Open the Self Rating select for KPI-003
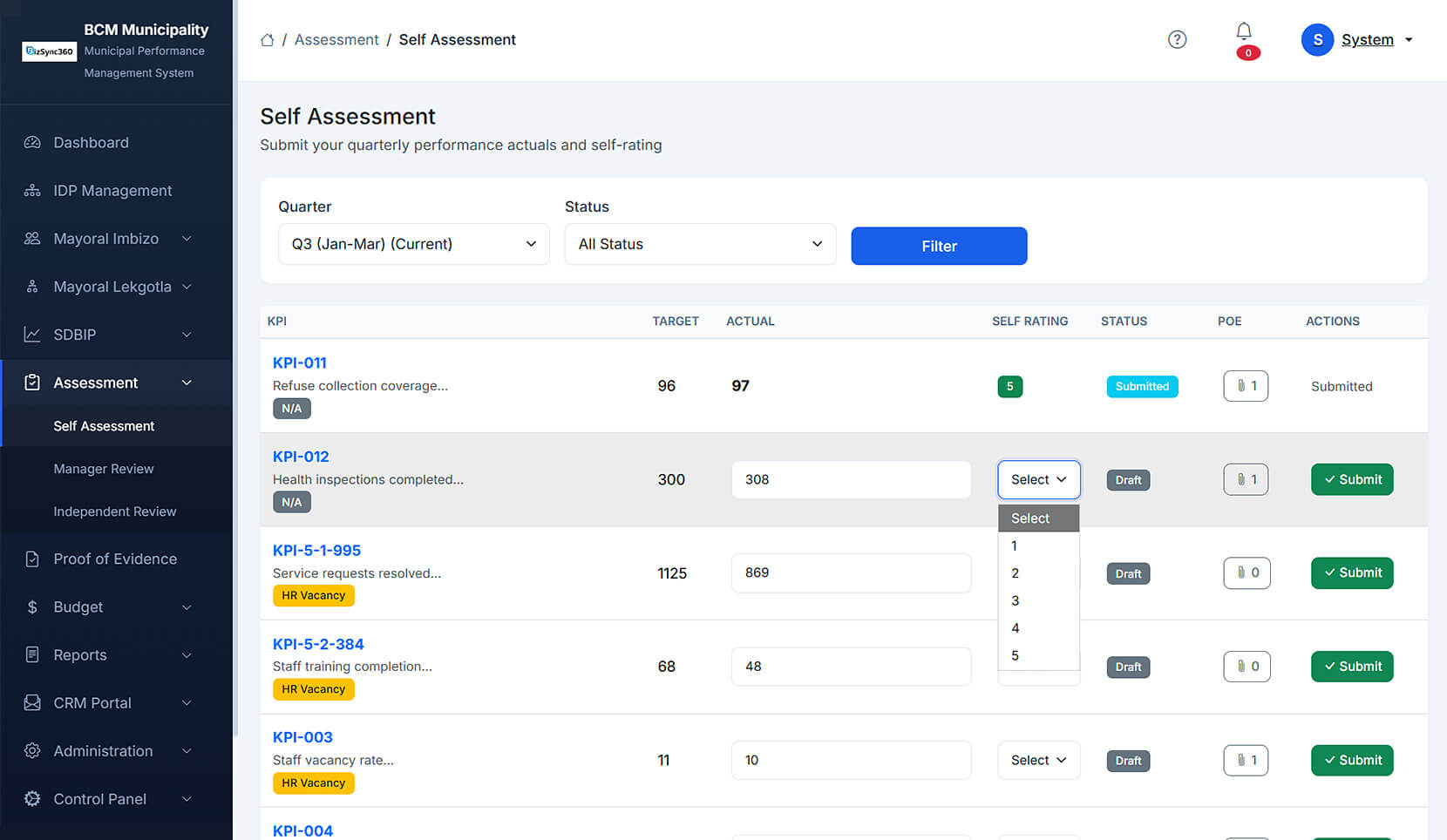The image size is (1447, 840). 1038,761
